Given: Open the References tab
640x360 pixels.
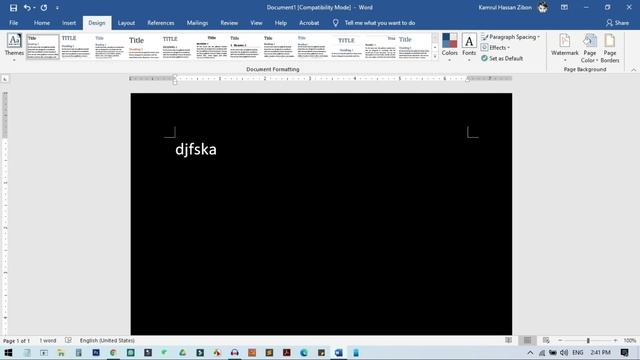Looking at the screenshot, I should tap(161, 23).
